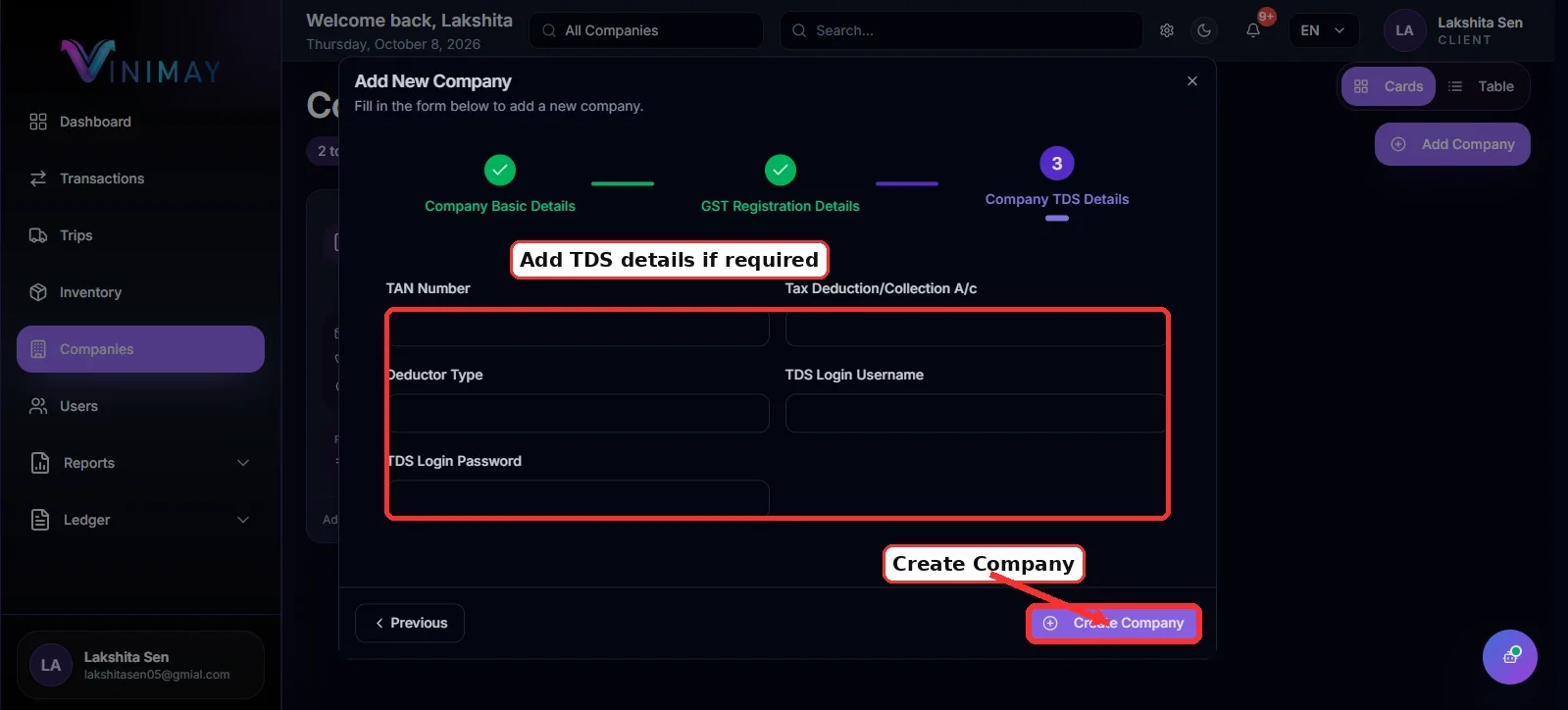Open the EN language dropdown
1568x710 pixels.
tap(1323, 30)
